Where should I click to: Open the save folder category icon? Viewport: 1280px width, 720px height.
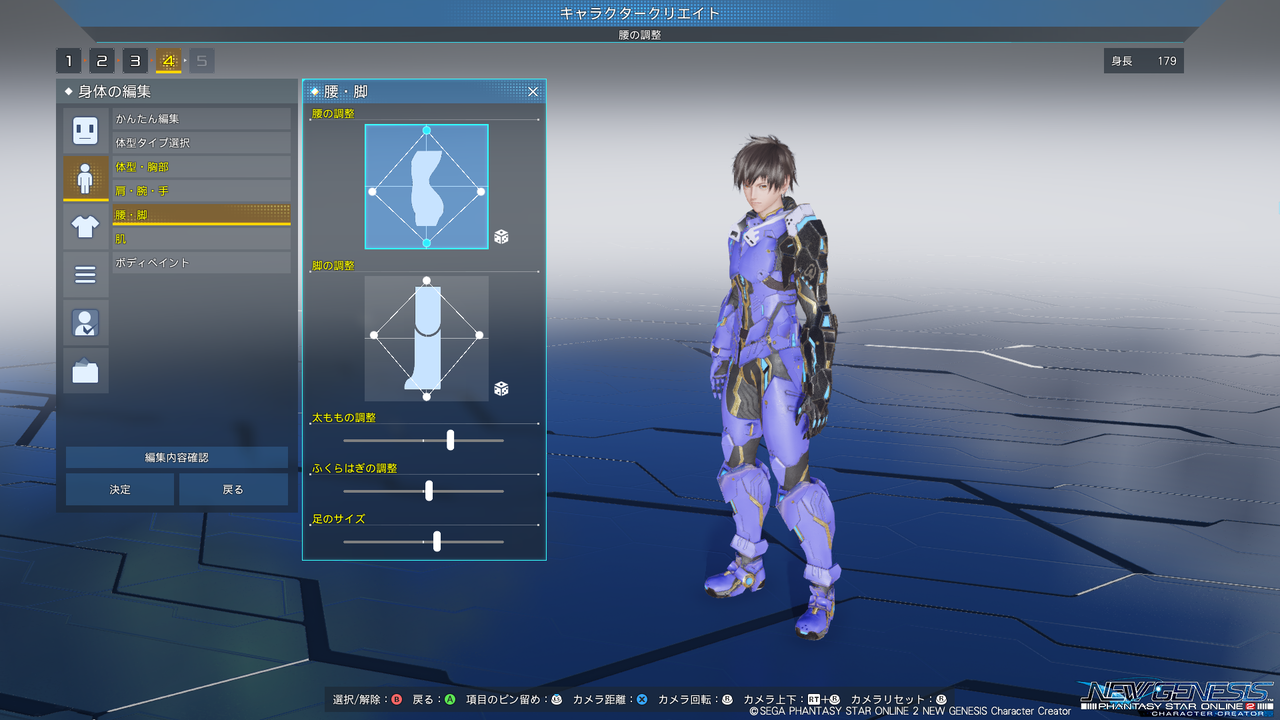pyautogui.click(x=86, y=370)
